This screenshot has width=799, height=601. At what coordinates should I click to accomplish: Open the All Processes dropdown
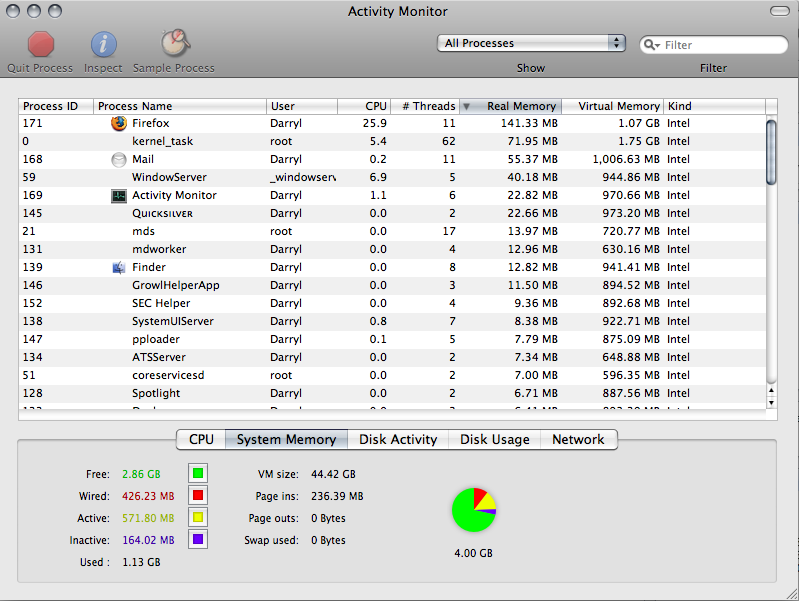click(531, 43)
